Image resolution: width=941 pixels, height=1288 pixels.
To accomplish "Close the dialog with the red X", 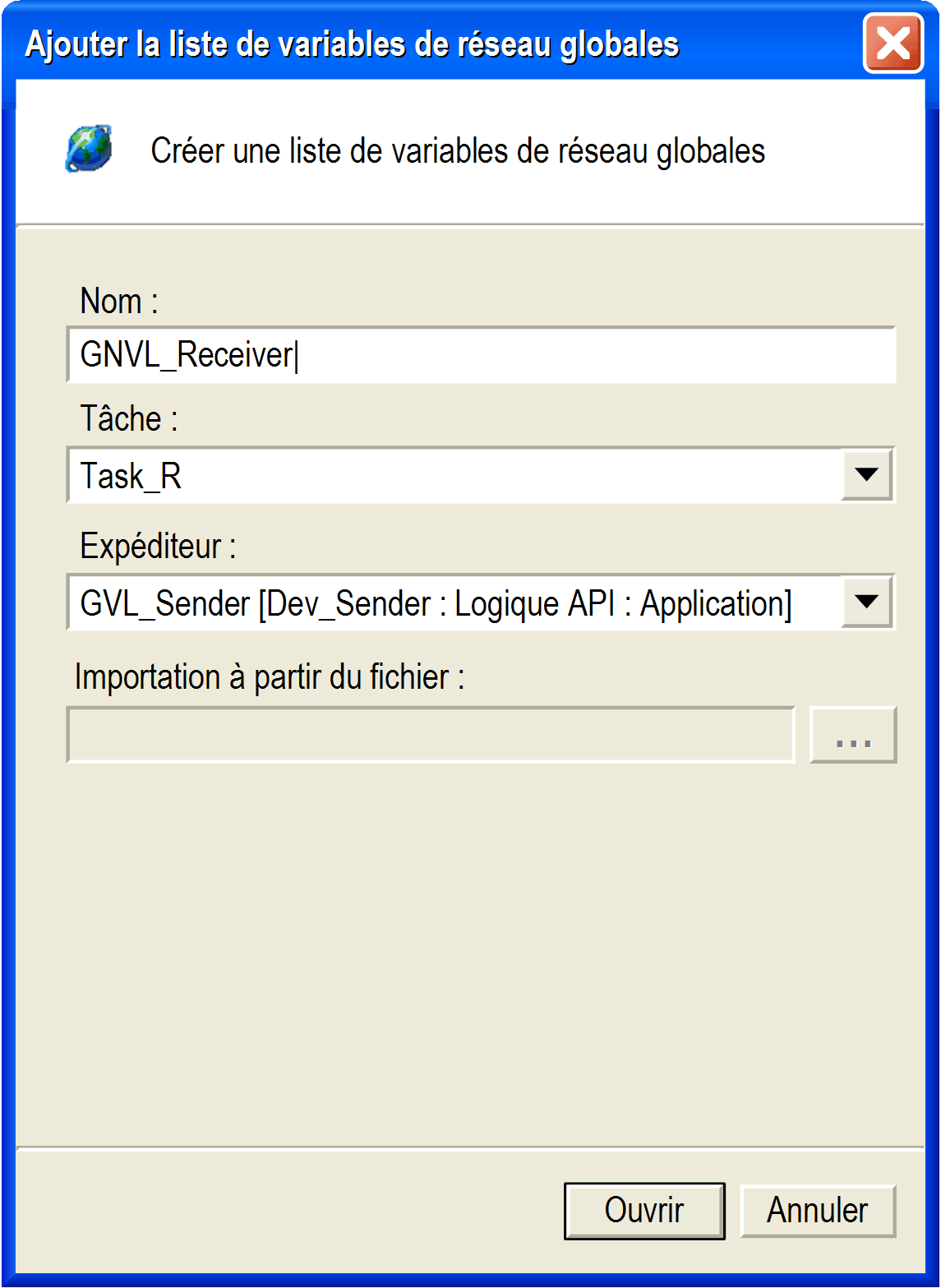I will tap(893, 44).
